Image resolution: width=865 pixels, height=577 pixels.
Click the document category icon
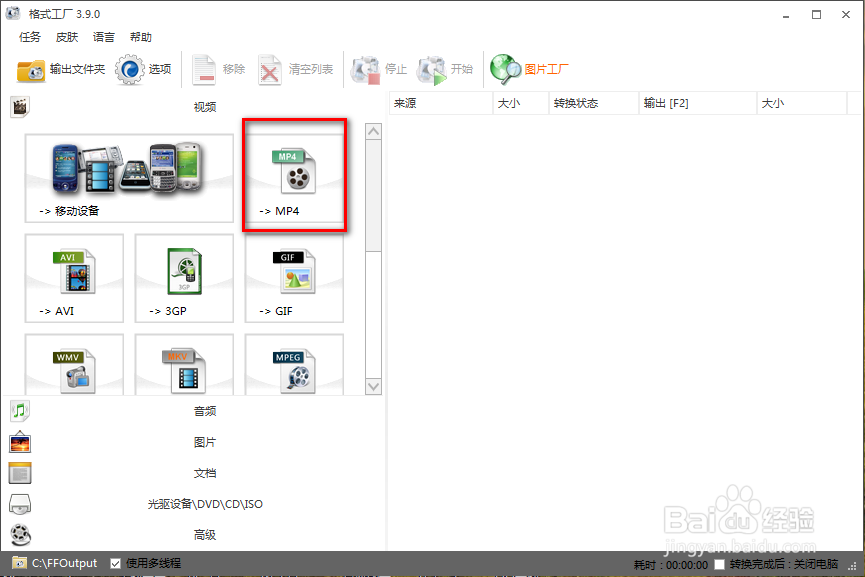coord(20,473)
